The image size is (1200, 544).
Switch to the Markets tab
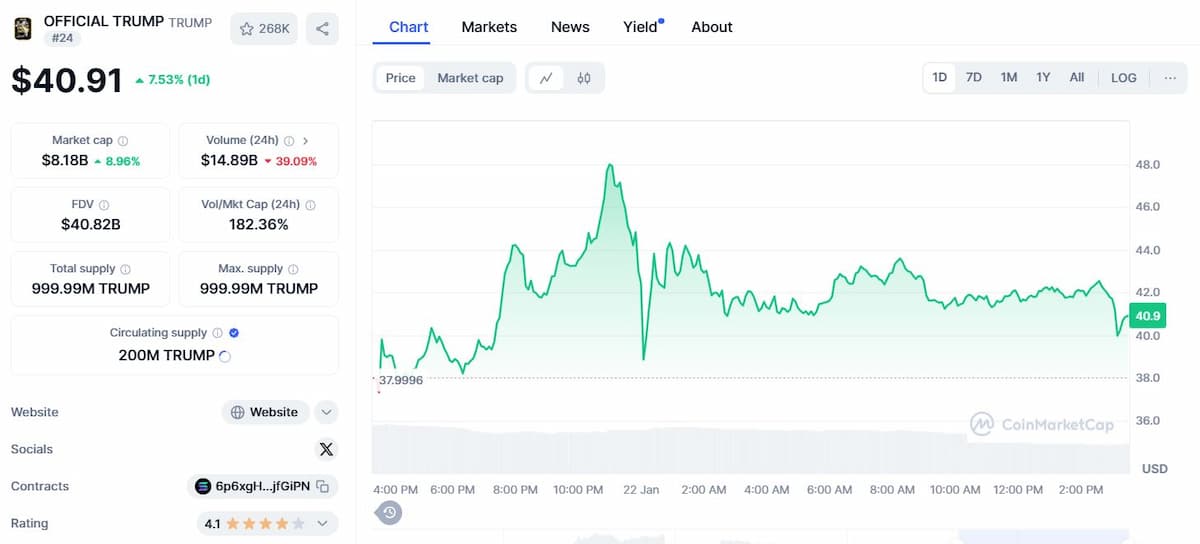(x=489, y=27)
